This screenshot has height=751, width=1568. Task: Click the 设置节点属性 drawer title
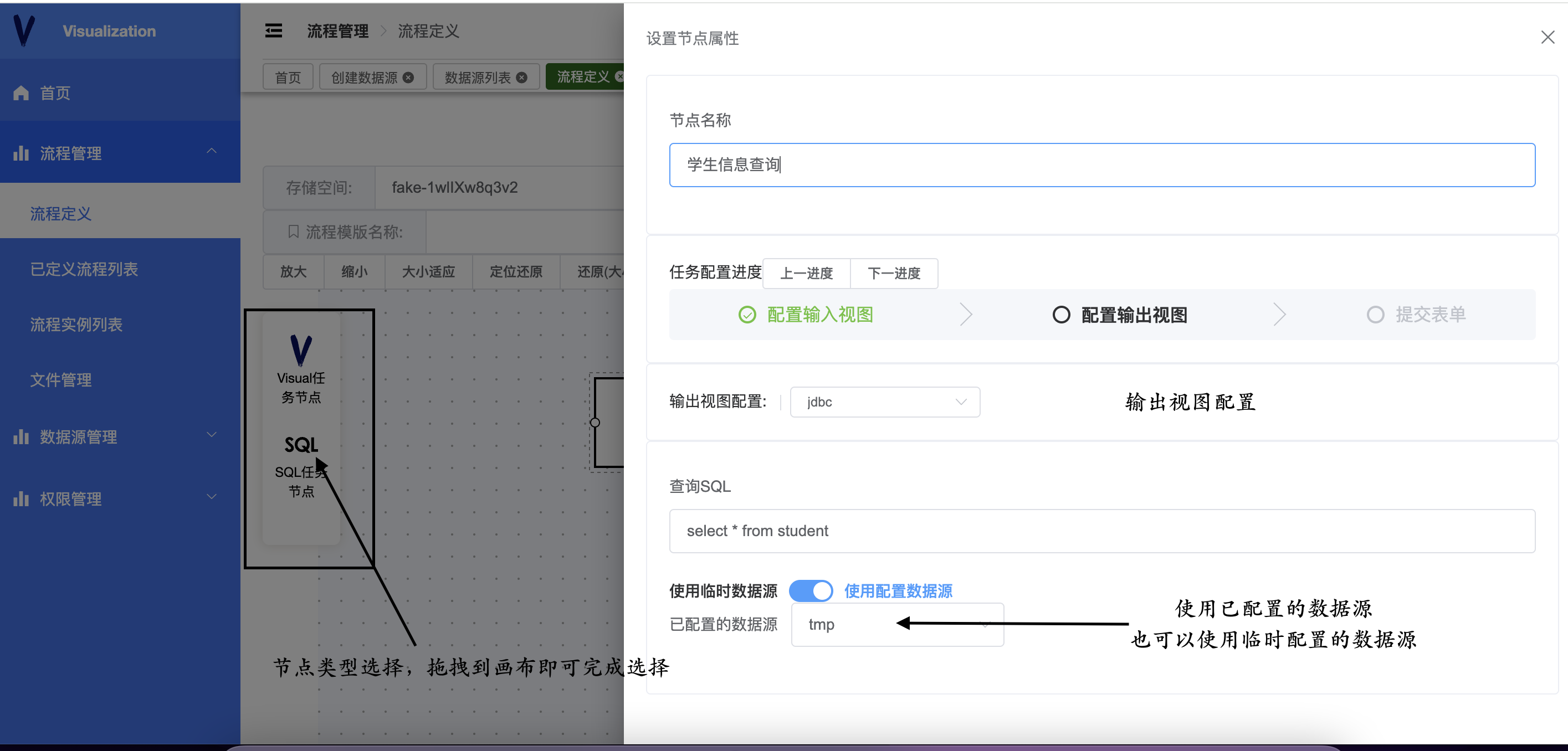click(692, 38)
